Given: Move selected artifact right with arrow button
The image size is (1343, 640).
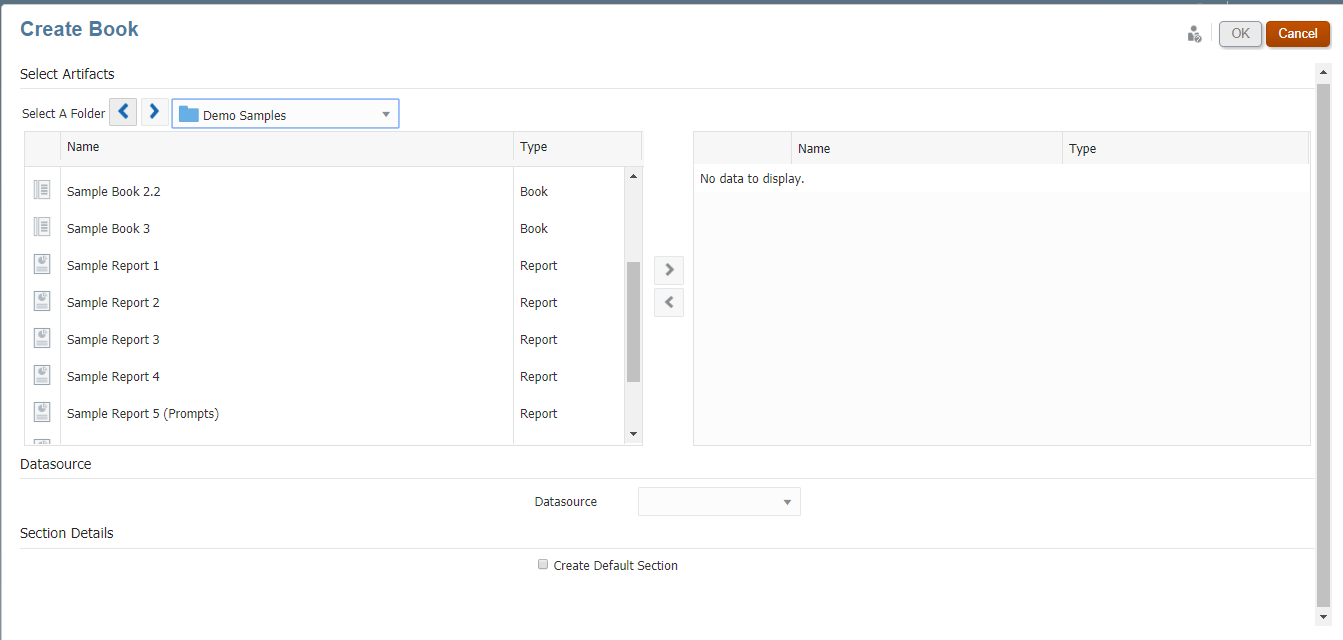Looking at the screenshot, I should [669, 270].
